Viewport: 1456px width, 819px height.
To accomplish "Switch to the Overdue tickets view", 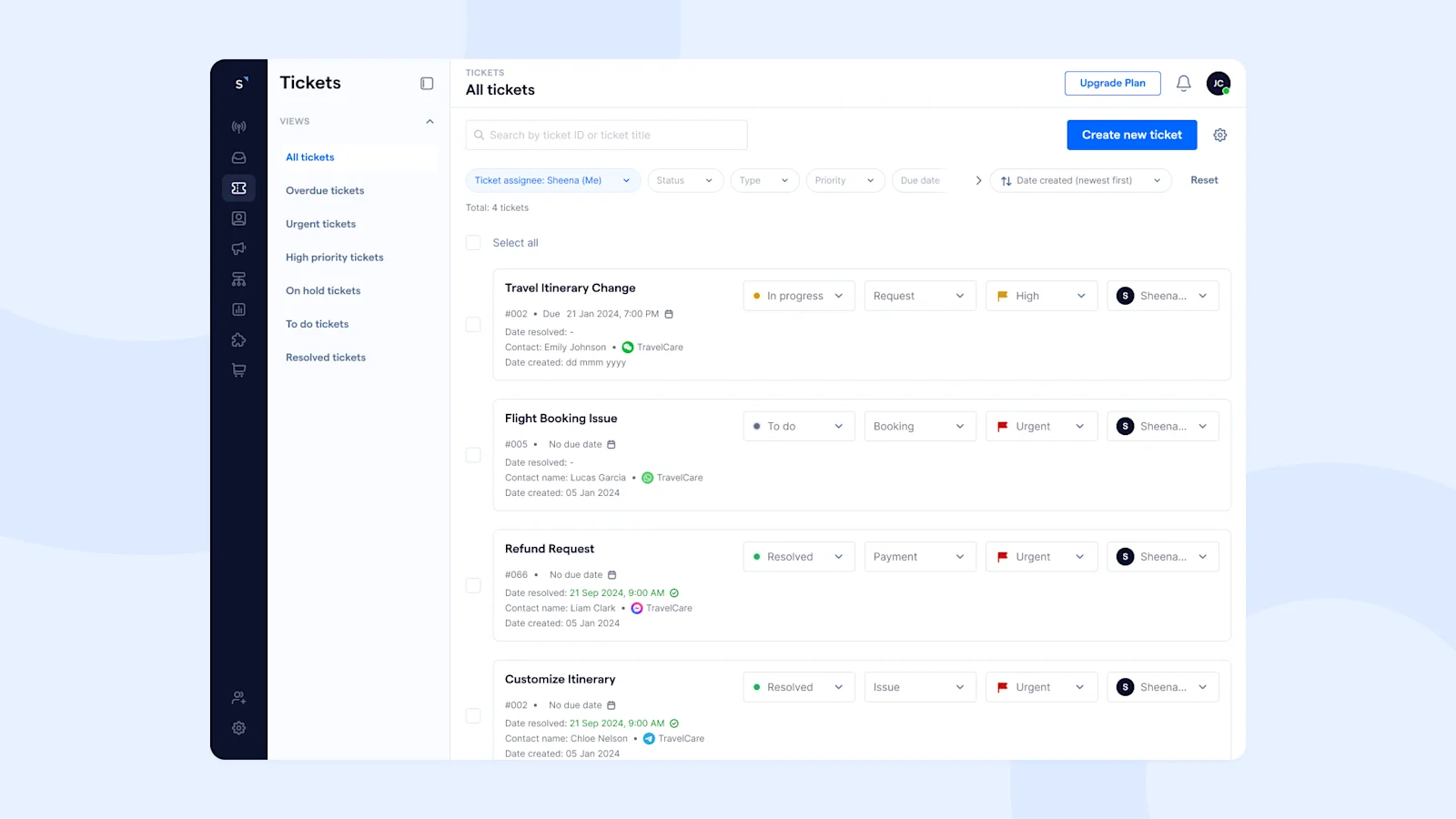I will (324, 190).
